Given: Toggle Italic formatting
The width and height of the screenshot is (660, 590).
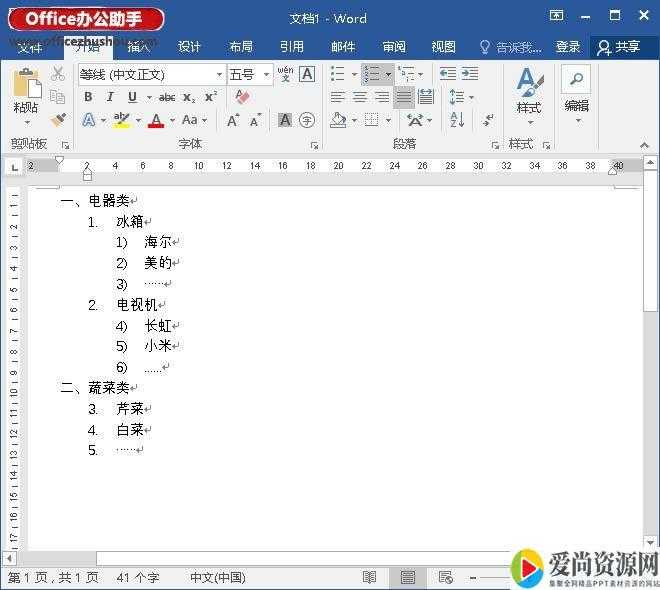Looking at the screenshot, I should 110,97.
